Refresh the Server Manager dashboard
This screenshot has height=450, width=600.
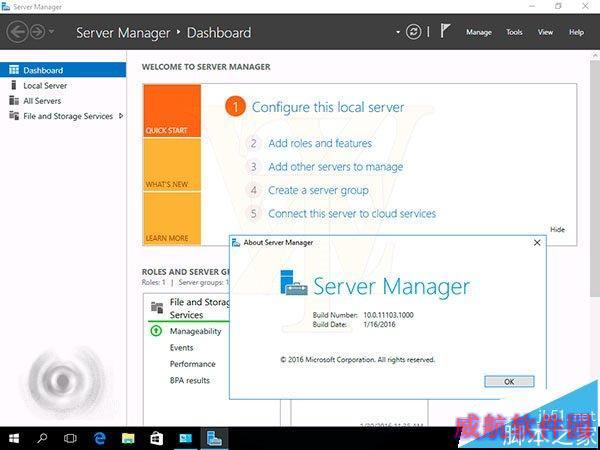click(413, 32)
